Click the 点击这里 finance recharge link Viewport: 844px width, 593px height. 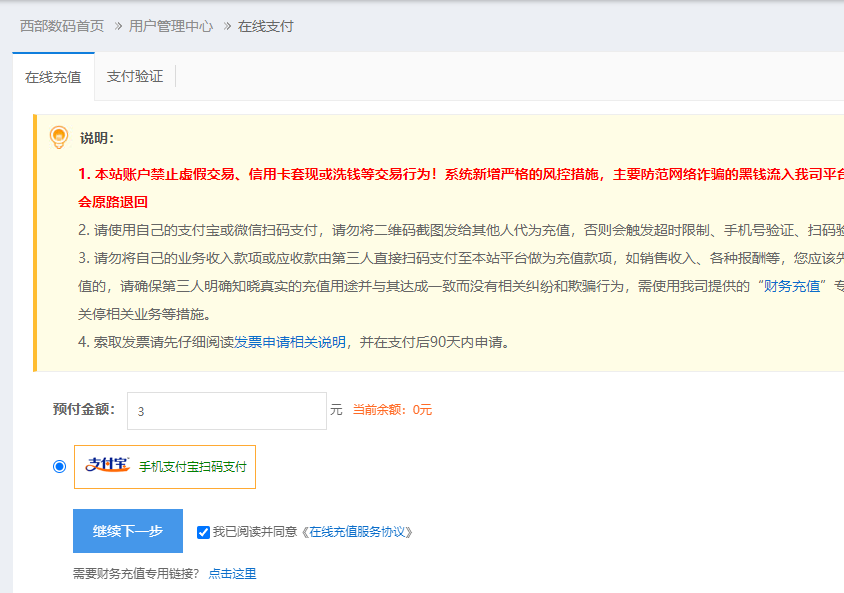pos(233,574)
